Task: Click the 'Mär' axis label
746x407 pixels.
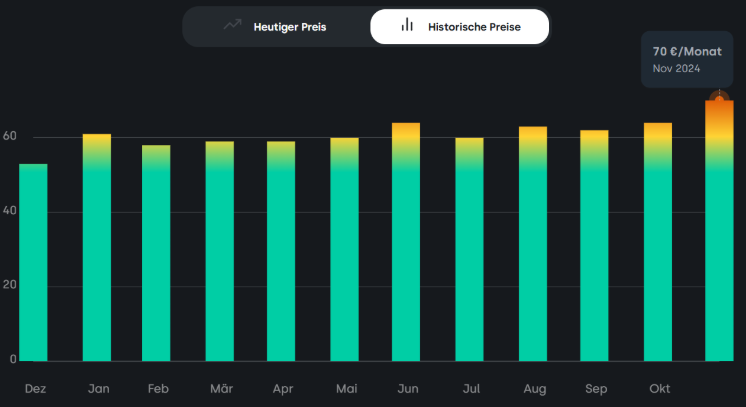Action: click(x=222, y=389)
